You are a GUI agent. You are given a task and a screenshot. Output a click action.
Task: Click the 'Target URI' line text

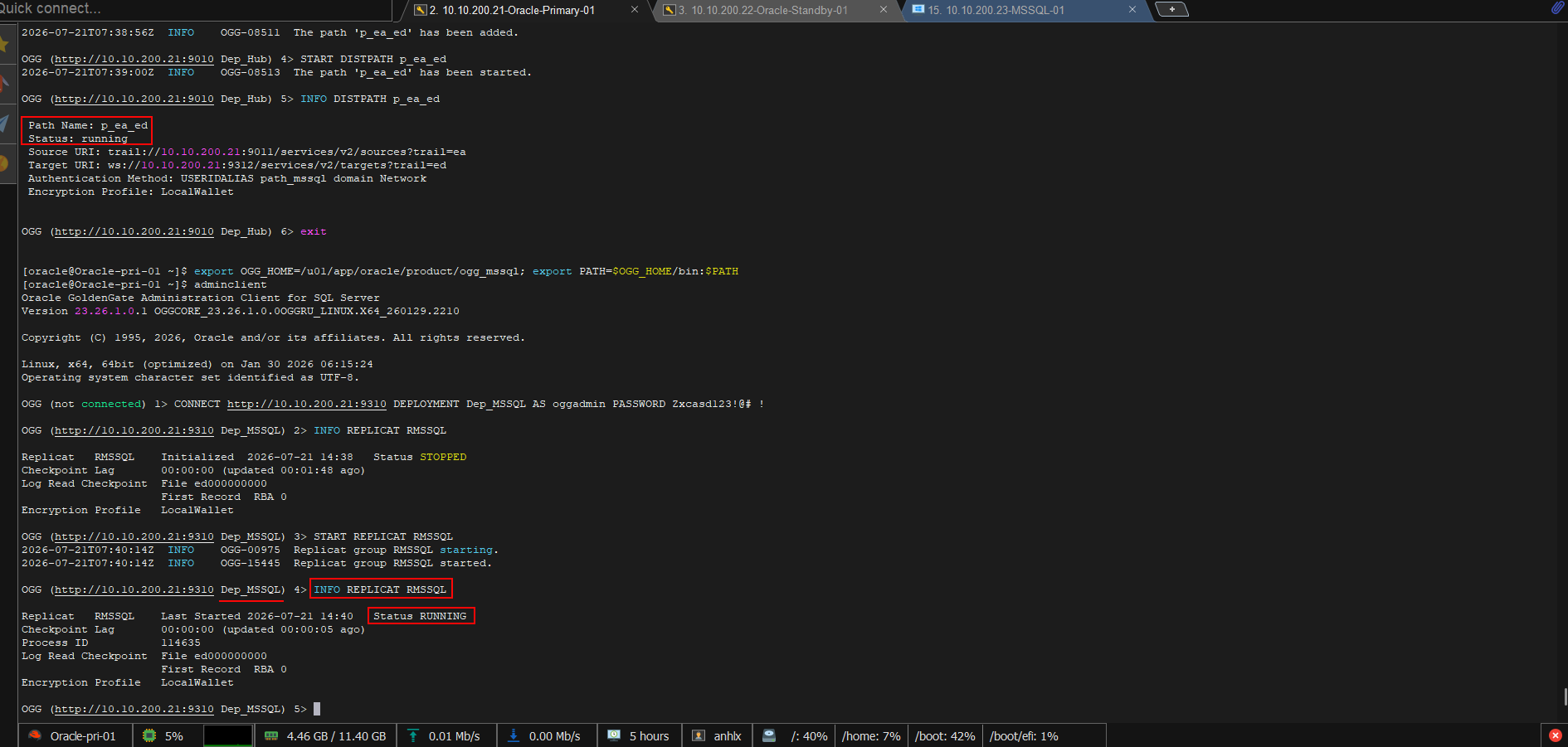(237, 165)
